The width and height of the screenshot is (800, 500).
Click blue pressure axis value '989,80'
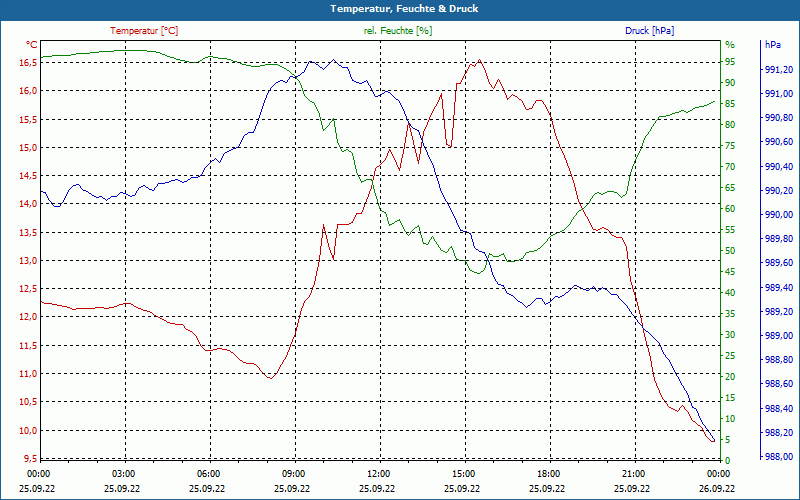[x=779, y=238]
